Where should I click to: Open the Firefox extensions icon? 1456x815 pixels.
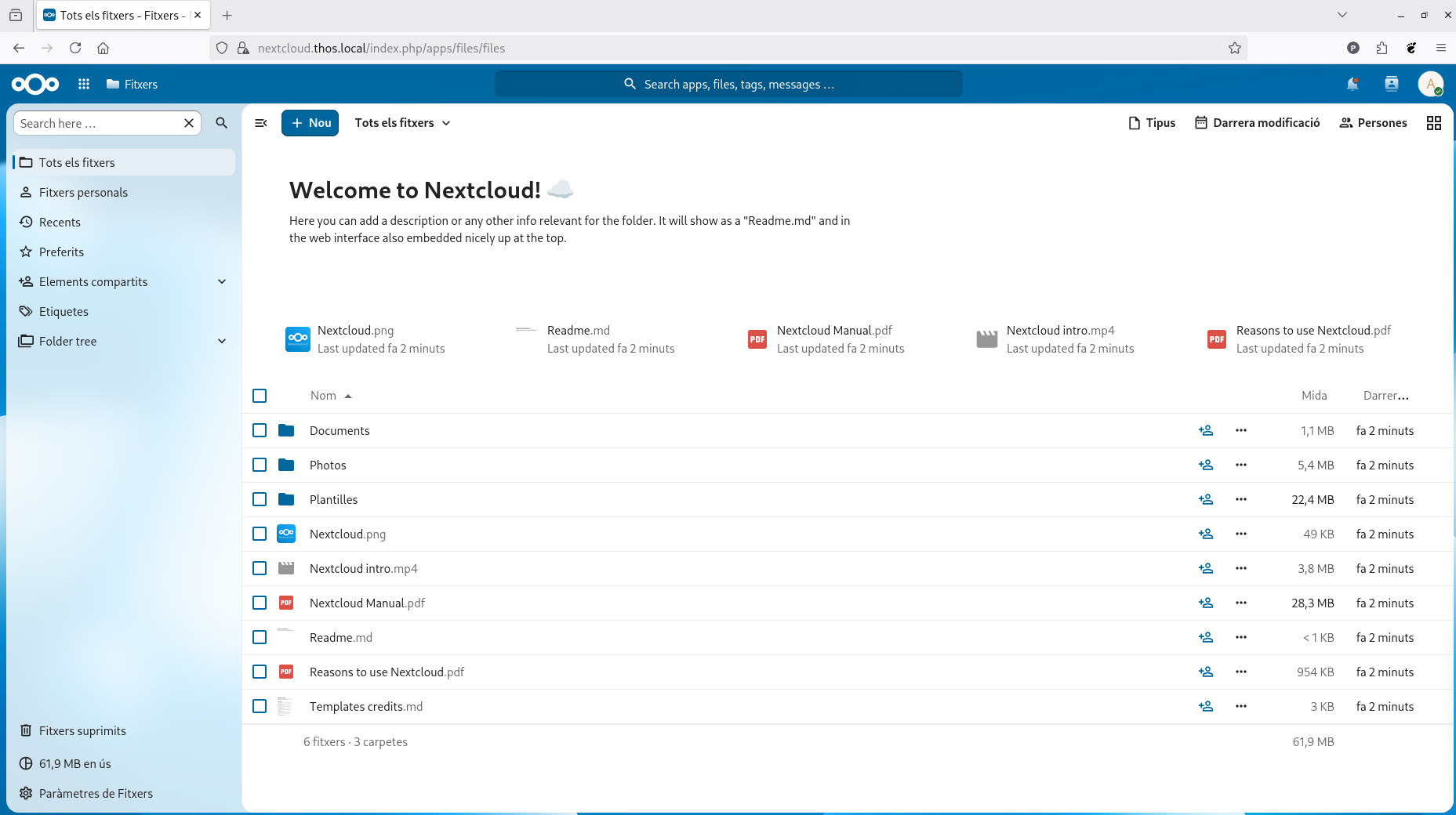pyautogui.click(x=1382, y=48)
